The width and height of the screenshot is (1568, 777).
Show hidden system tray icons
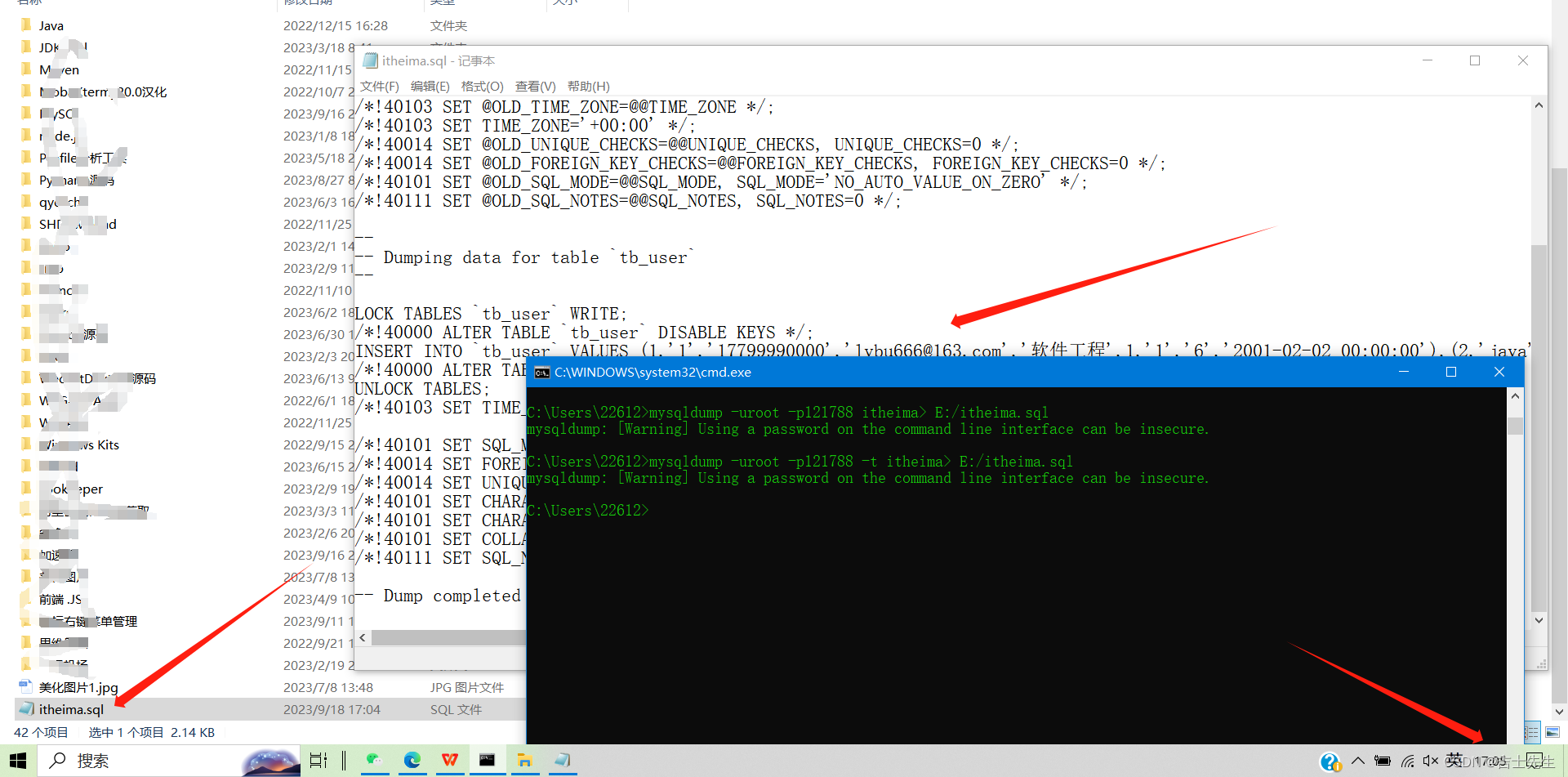click(x=1358, y=761)
